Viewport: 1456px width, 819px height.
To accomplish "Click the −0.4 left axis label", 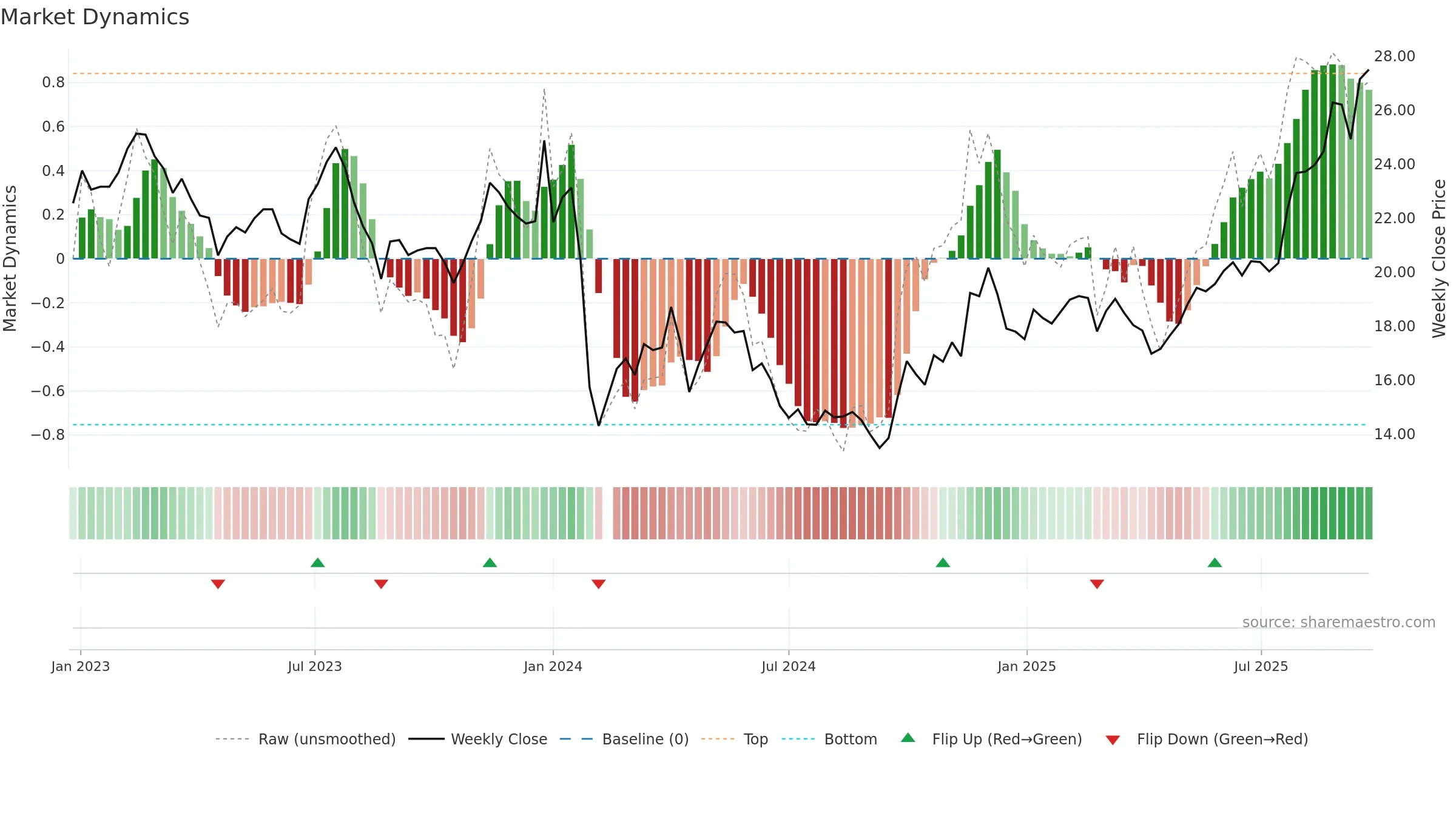I will pos(48,347).
